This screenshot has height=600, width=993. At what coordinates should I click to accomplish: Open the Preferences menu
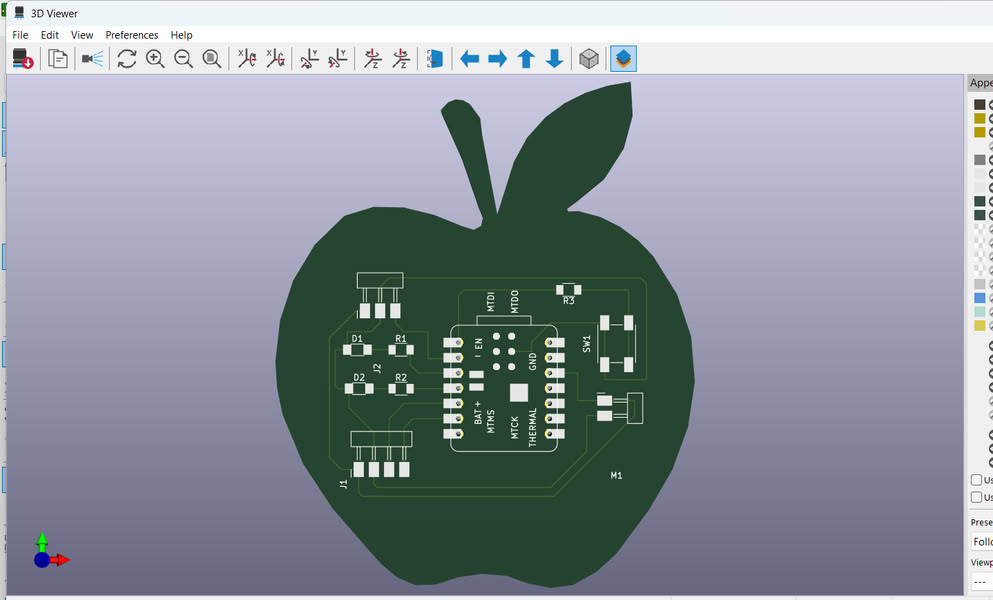click(132, 35)
